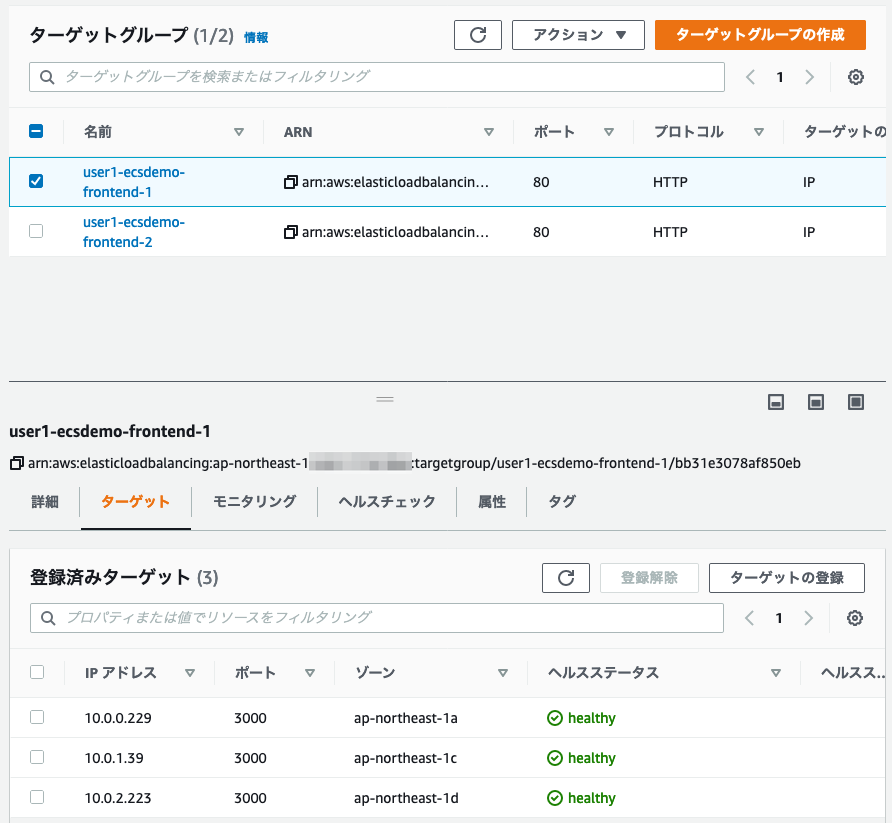
Task: Sort by ゾーン column arrow
Action: click(503, 673)
